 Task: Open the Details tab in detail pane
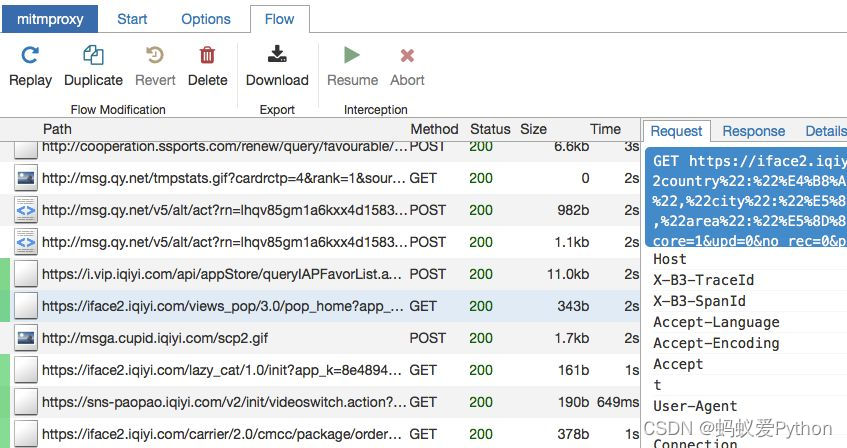[x=825, y=131]
